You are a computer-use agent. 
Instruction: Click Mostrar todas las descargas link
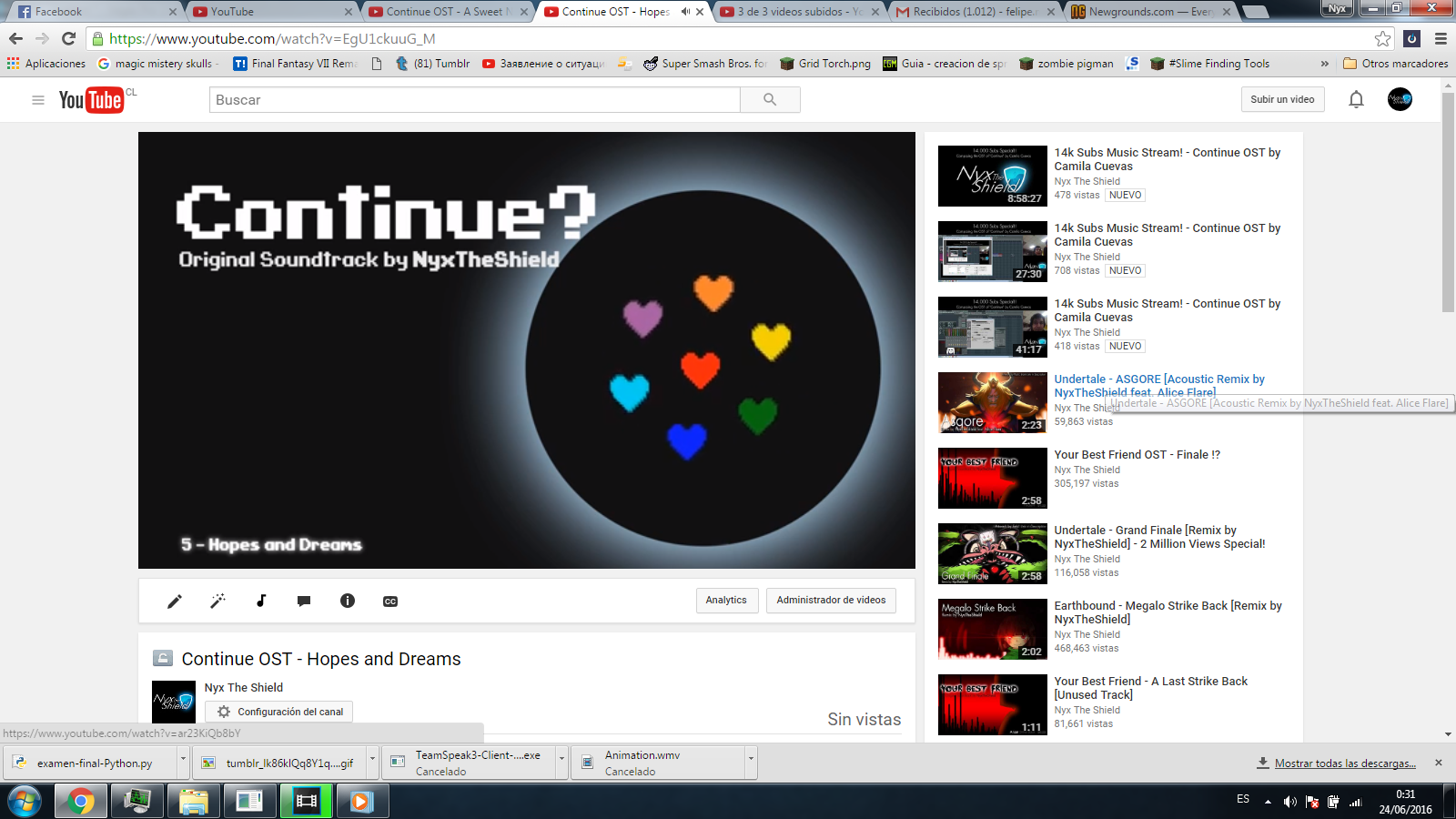tap(1345, 763)
